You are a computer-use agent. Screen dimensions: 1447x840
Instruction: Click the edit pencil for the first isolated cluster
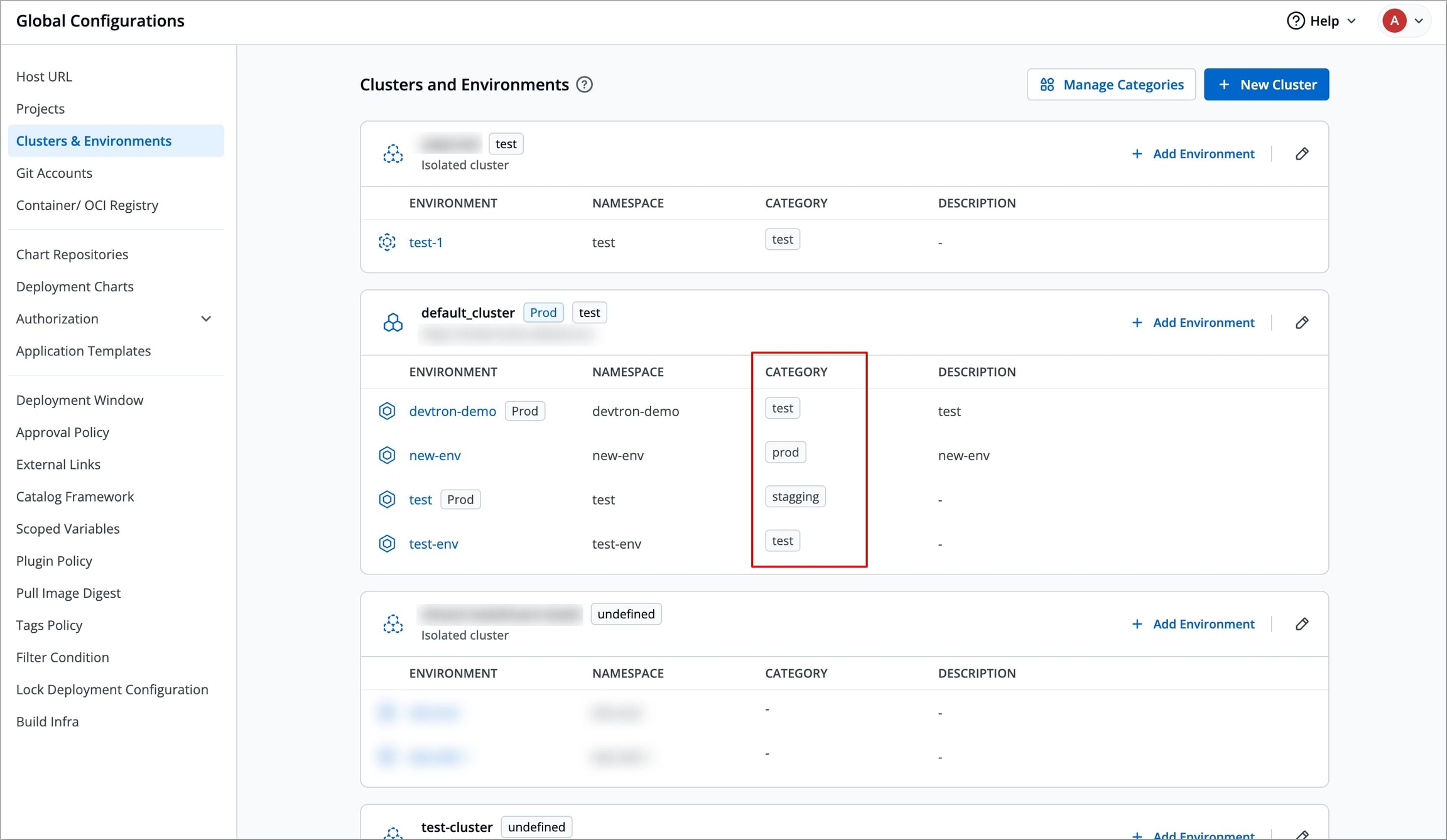click(1302, 154)
